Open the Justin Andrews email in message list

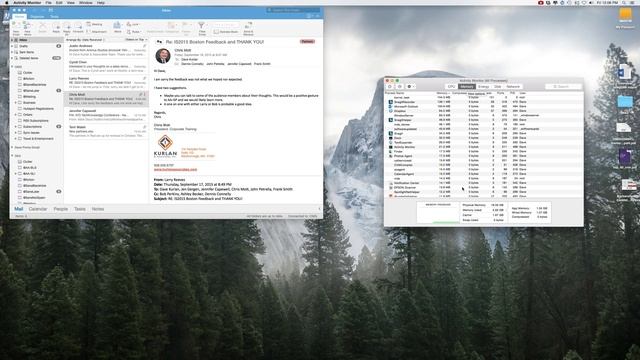point(106,49)
